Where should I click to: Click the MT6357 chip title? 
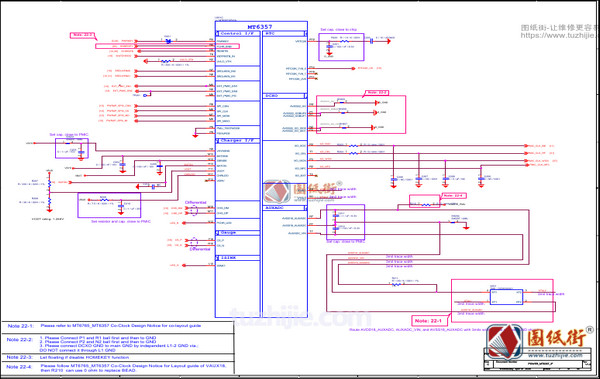[x=260, y=27]
